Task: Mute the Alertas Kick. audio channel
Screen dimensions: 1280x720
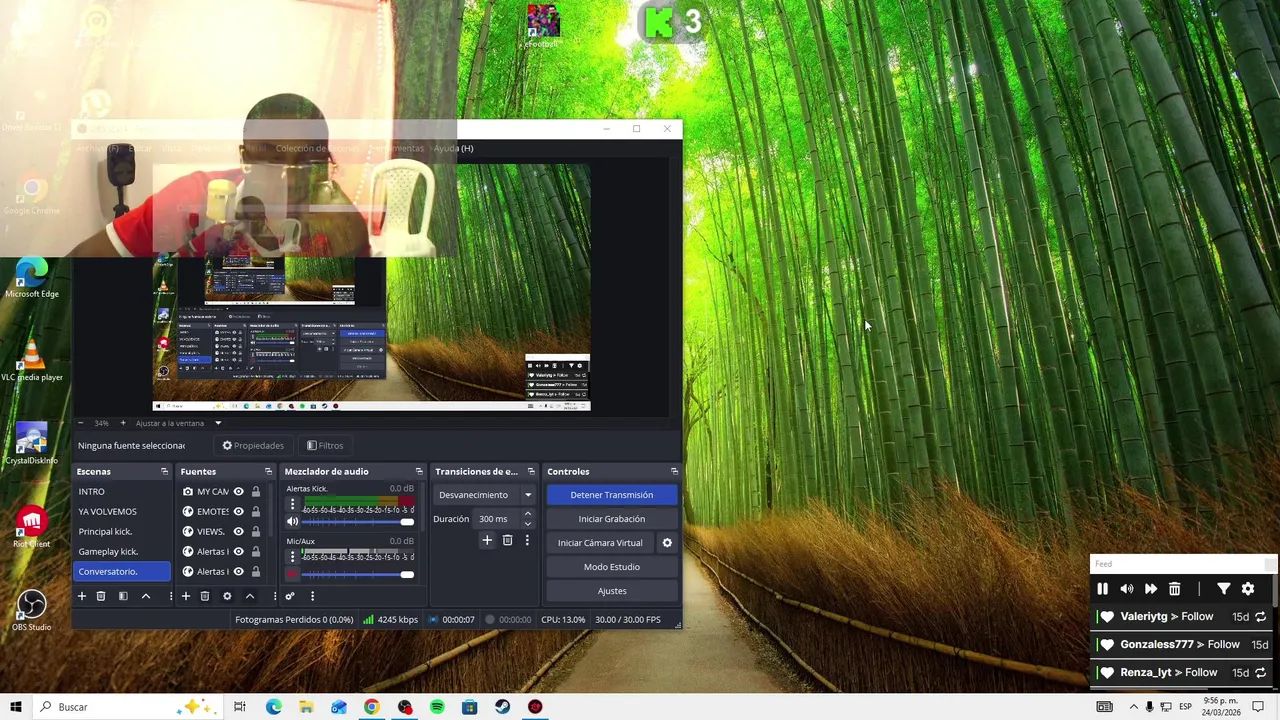Action: coord(292,522)
